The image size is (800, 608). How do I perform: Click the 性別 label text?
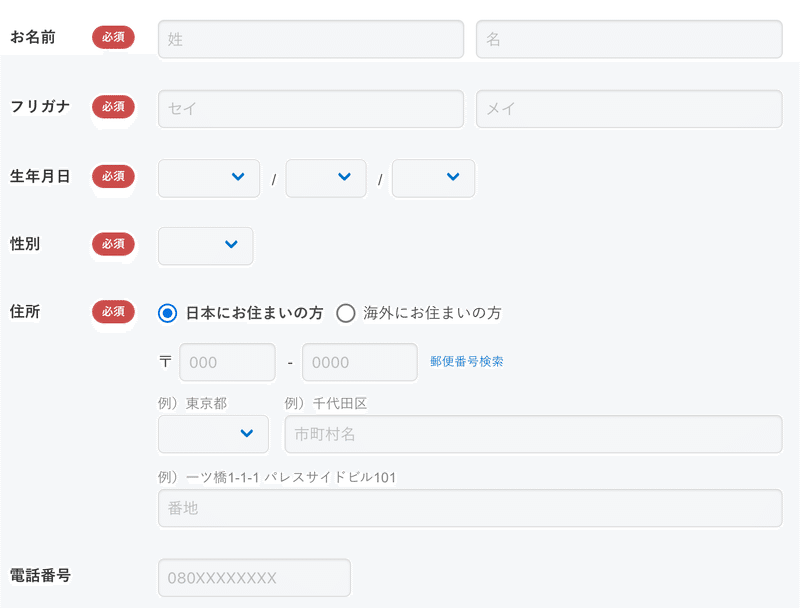click(25, 244)
